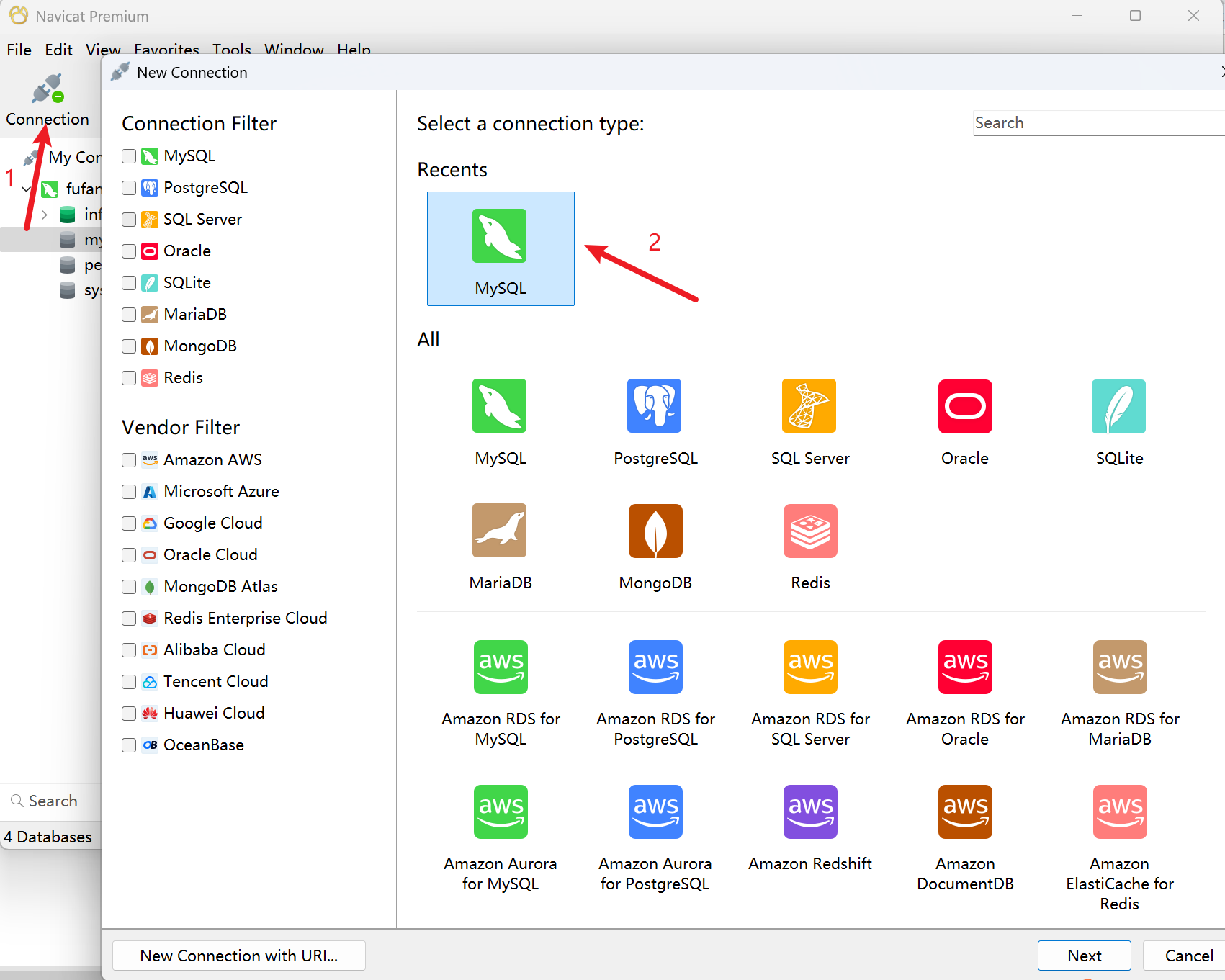Enable the Amazon AWS vendor filter
The image size is (1225, 980).
[x=129, y=460]
